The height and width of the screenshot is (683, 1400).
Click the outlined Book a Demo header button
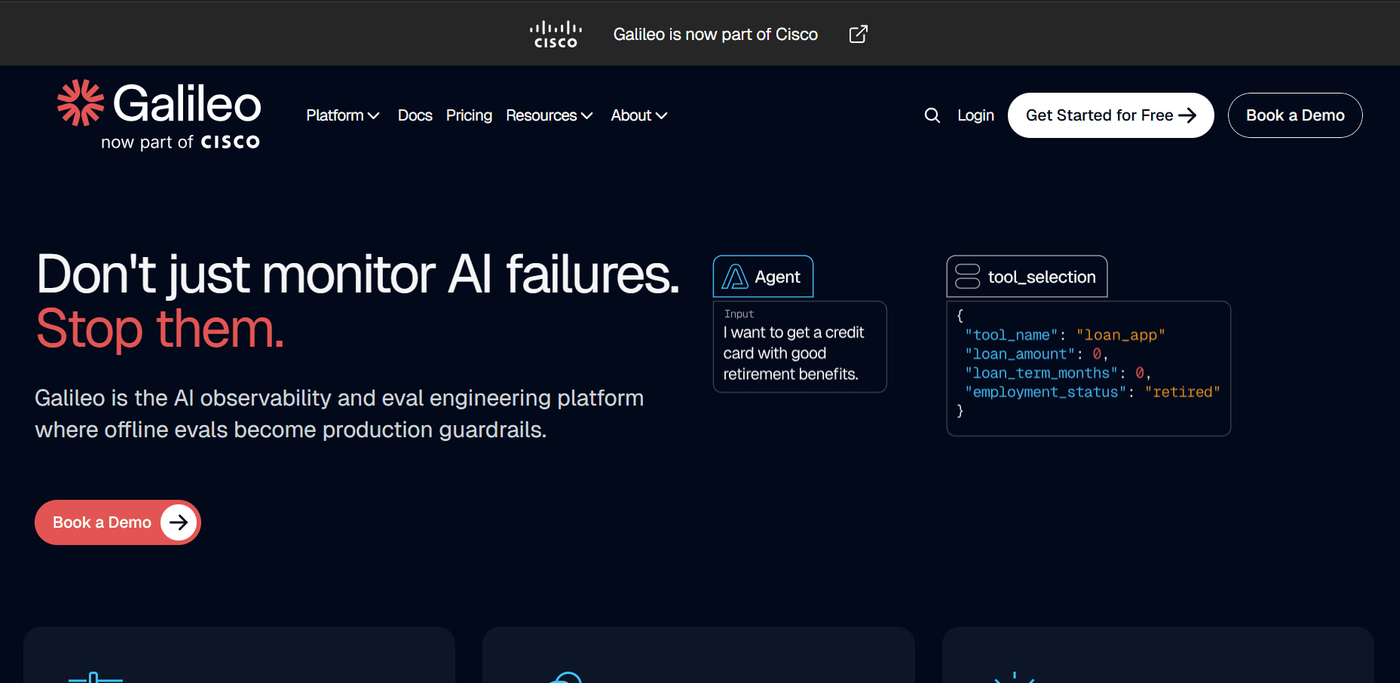1295,115
